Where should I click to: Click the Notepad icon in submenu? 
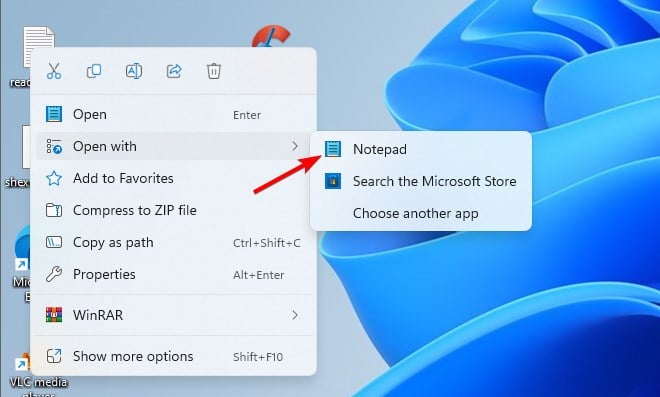click(333, 149)
